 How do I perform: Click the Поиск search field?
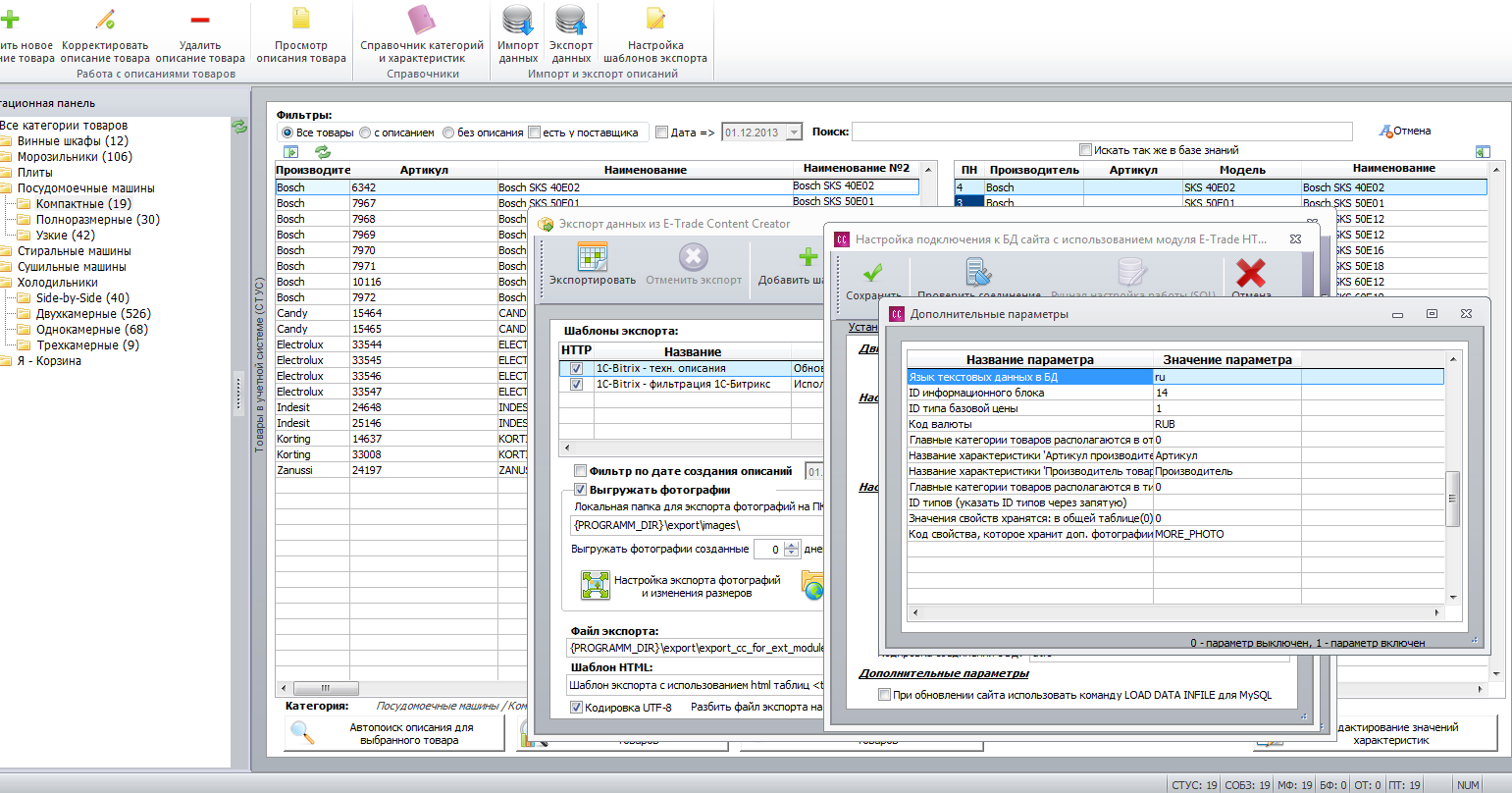click(1102, 132)
